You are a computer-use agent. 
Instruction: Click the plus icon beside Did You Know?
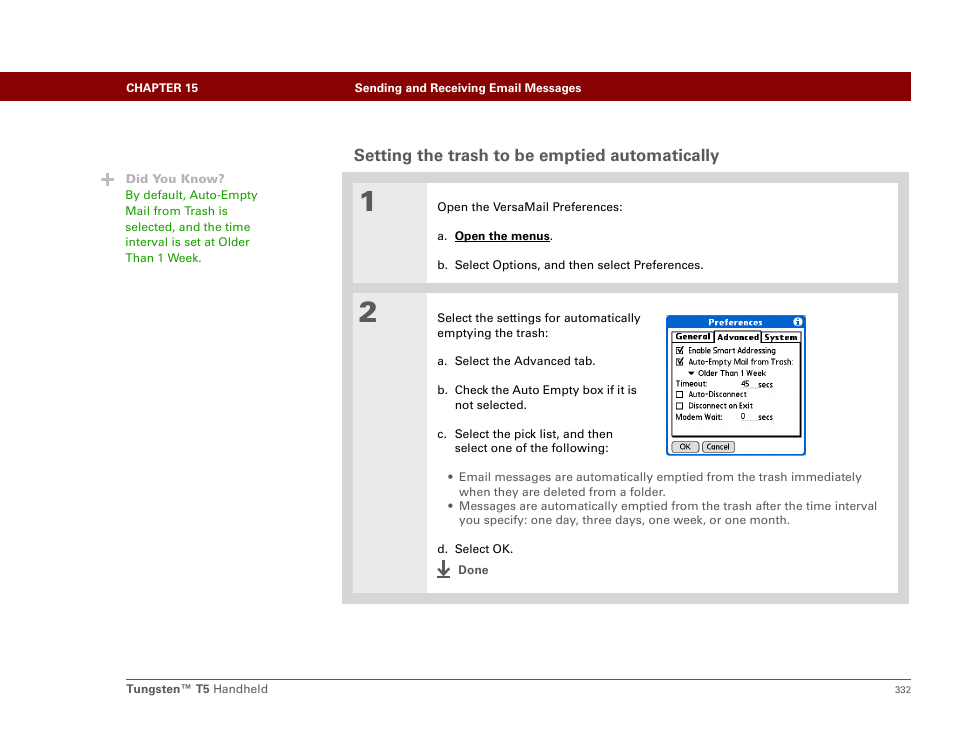tap(108, 179)
